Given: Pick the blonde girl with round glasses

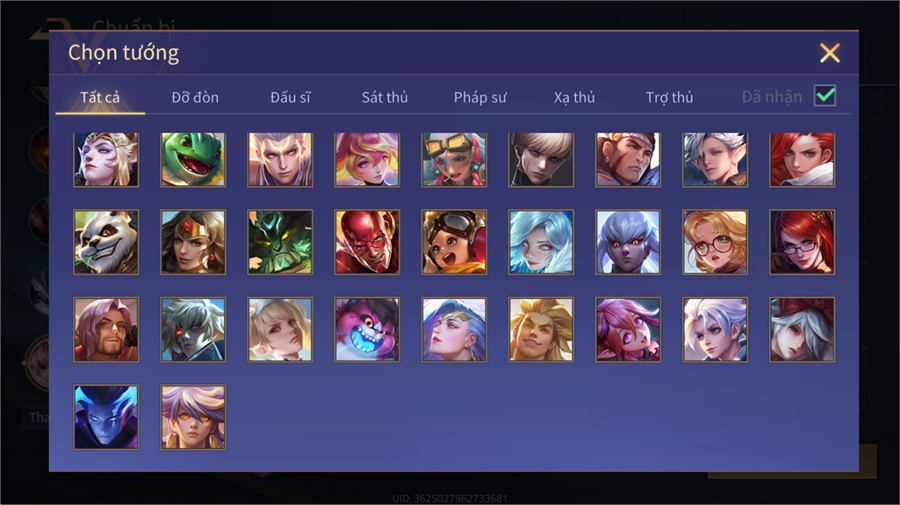Looking at the screenshot, I should pyautogui.click(x=715, y=242).
